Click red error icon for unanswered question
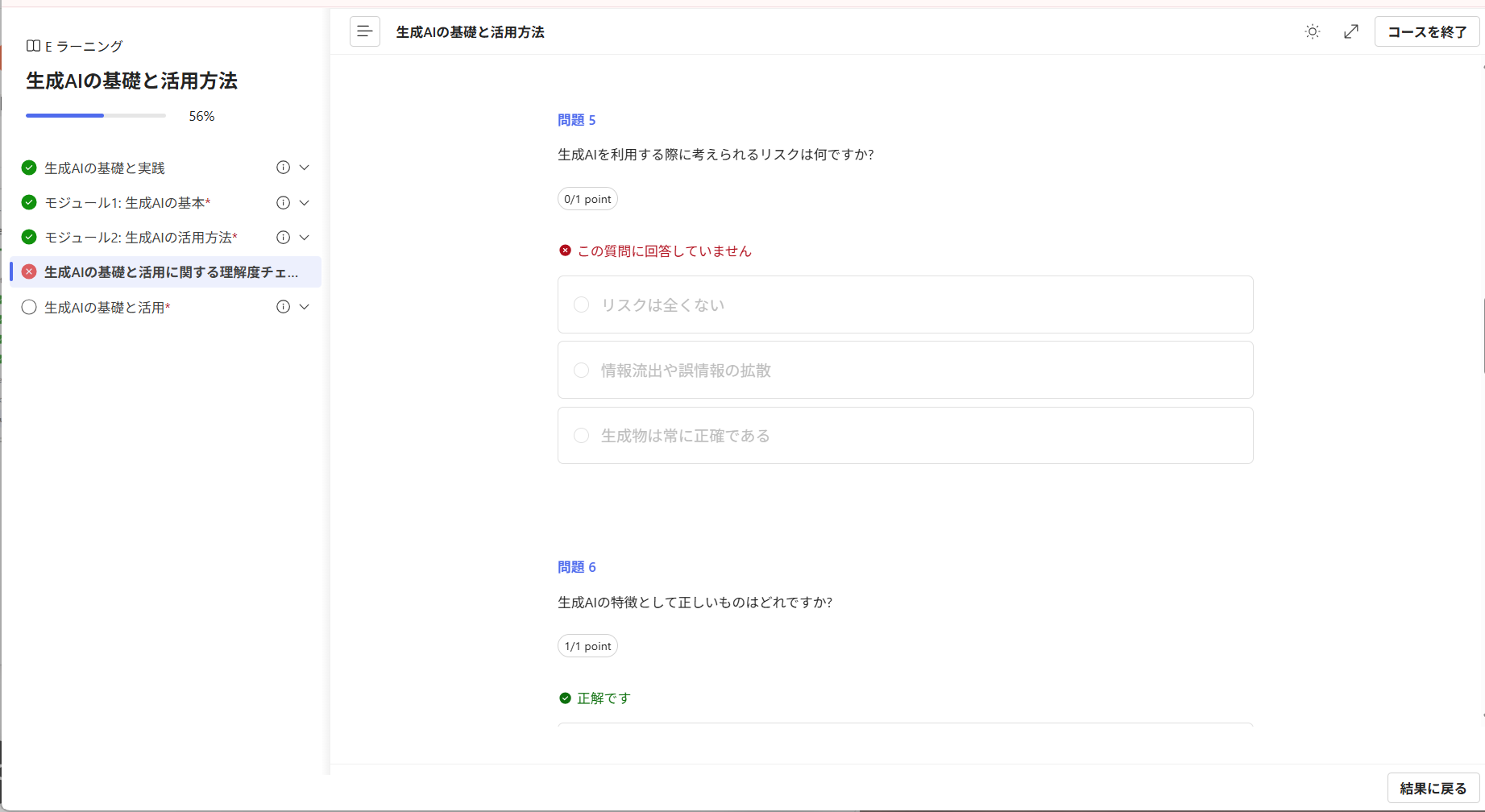1485x812 pixels. [x=565, y=251]
